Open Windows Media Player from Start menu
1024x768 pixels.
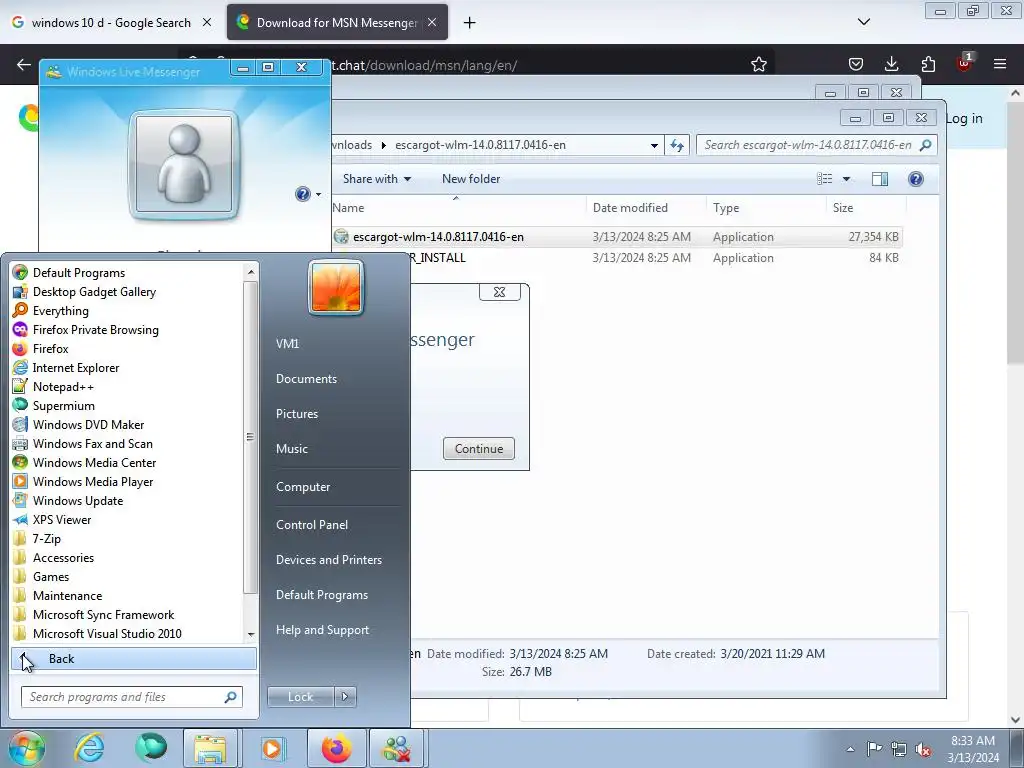click(x=93, y=481)
